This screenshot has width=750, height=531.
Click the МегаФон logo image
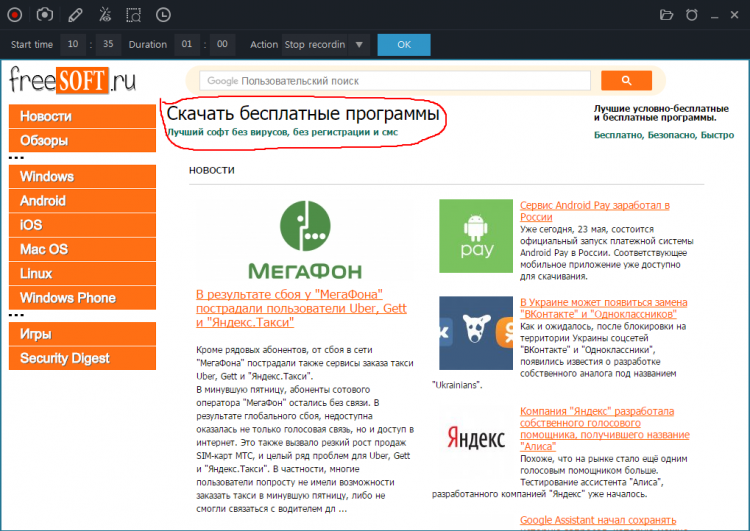[x=305, y=240]
